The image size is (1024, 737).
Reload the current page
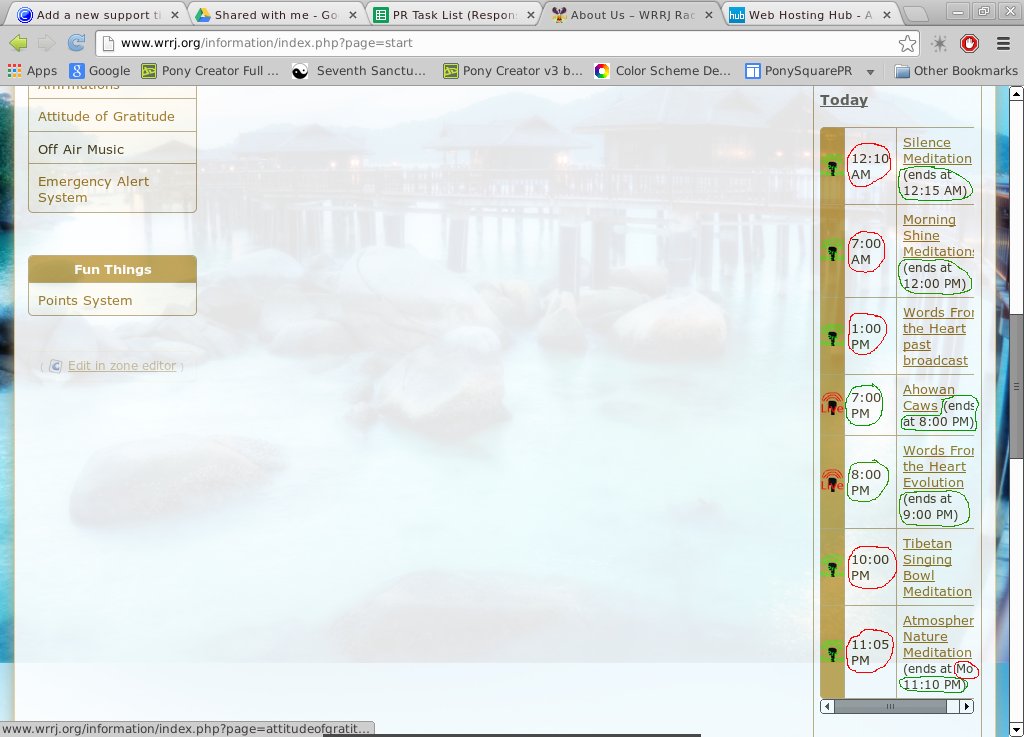[x=75, y=44]
